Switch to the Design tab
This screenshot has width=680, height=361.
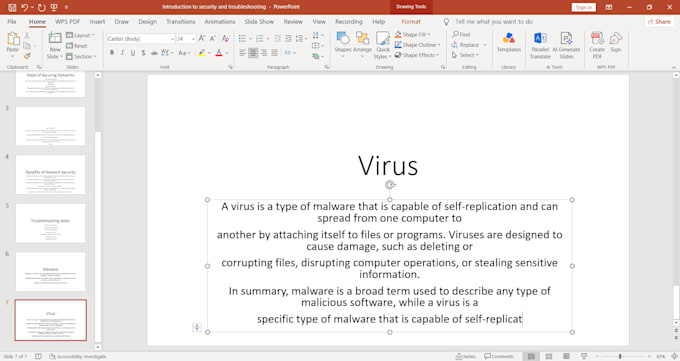[x=147, y=21]
